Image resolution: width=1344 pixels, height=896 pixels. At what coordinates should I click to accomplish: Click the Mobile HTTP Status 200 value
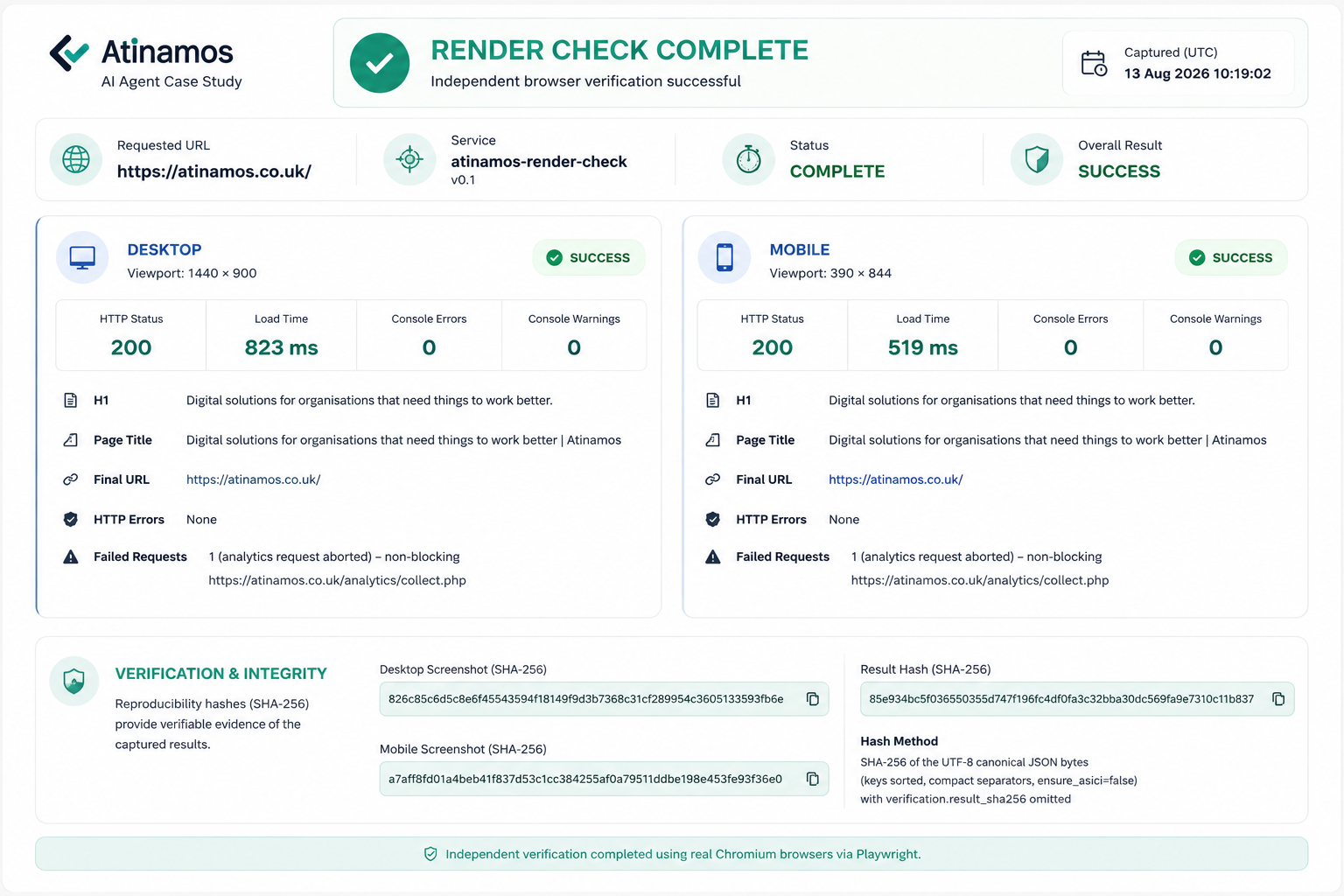tap(773, 347)
